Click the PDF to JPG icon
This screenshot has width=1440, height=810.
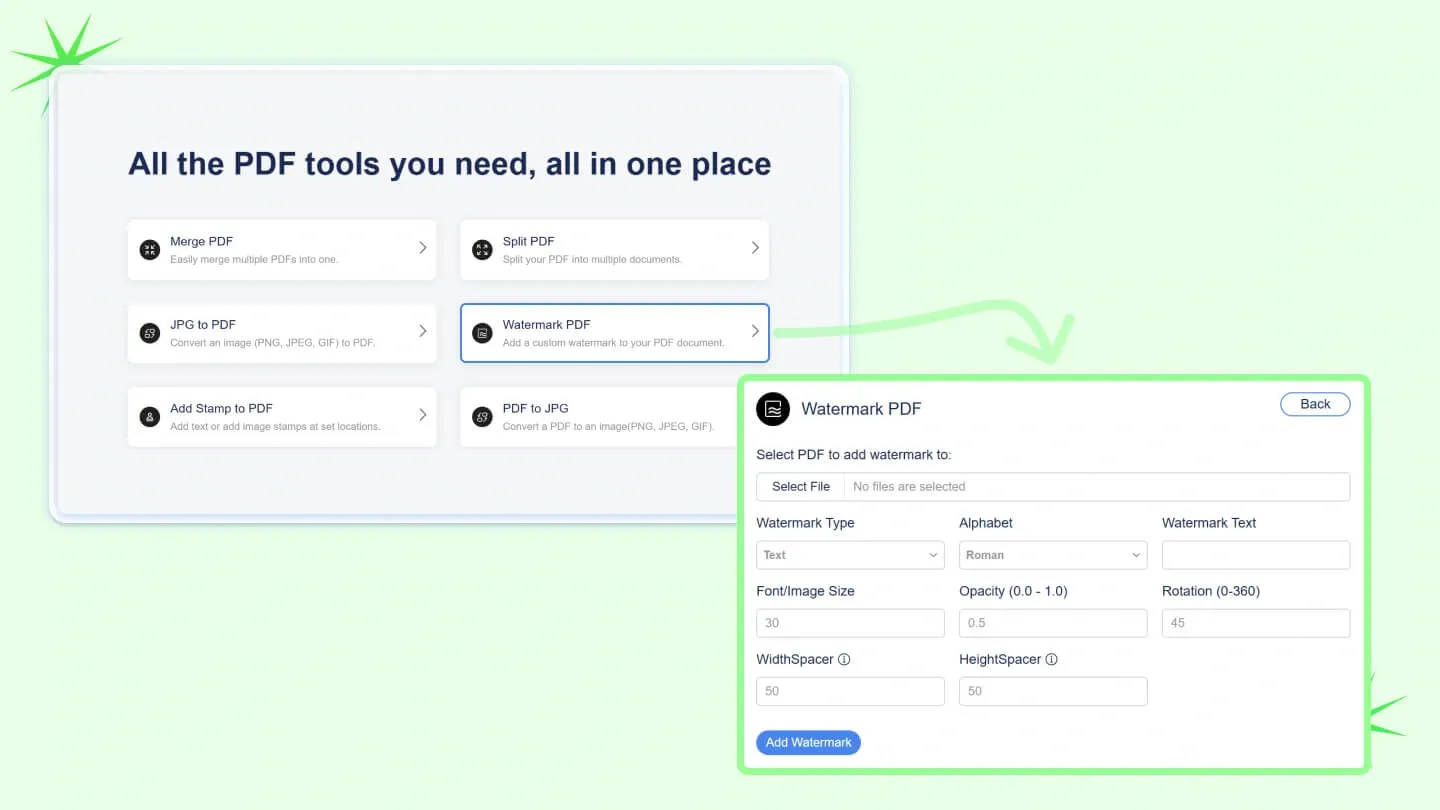point(482,417)
